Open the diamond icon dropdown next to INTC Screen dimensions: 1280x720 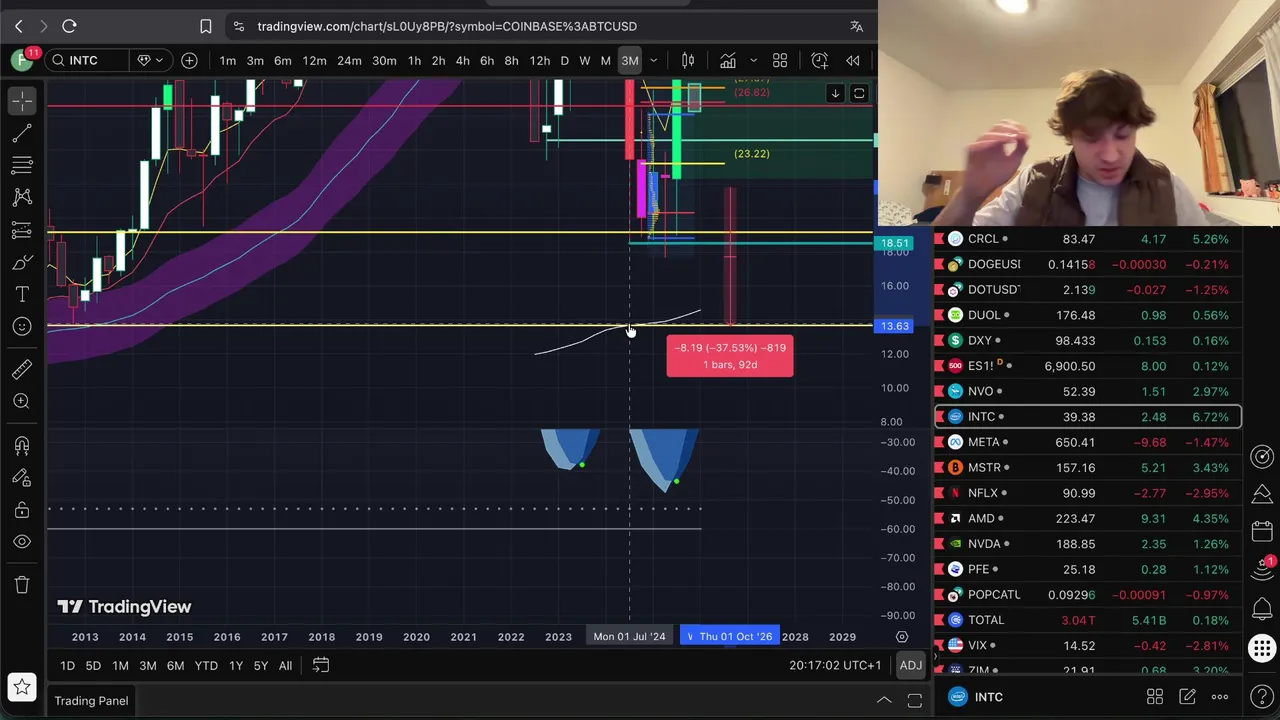coord(150,61)
